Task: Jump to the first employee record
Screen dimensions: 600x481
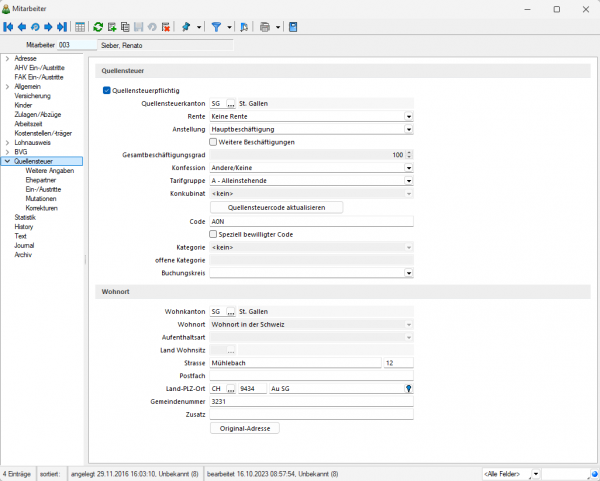Action: (x=8, y=27)
